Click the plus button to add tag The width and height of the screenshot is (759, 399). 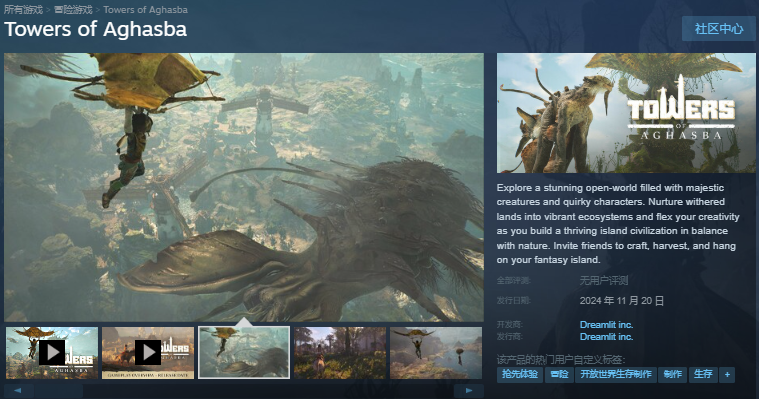click(x=727, y=375)
